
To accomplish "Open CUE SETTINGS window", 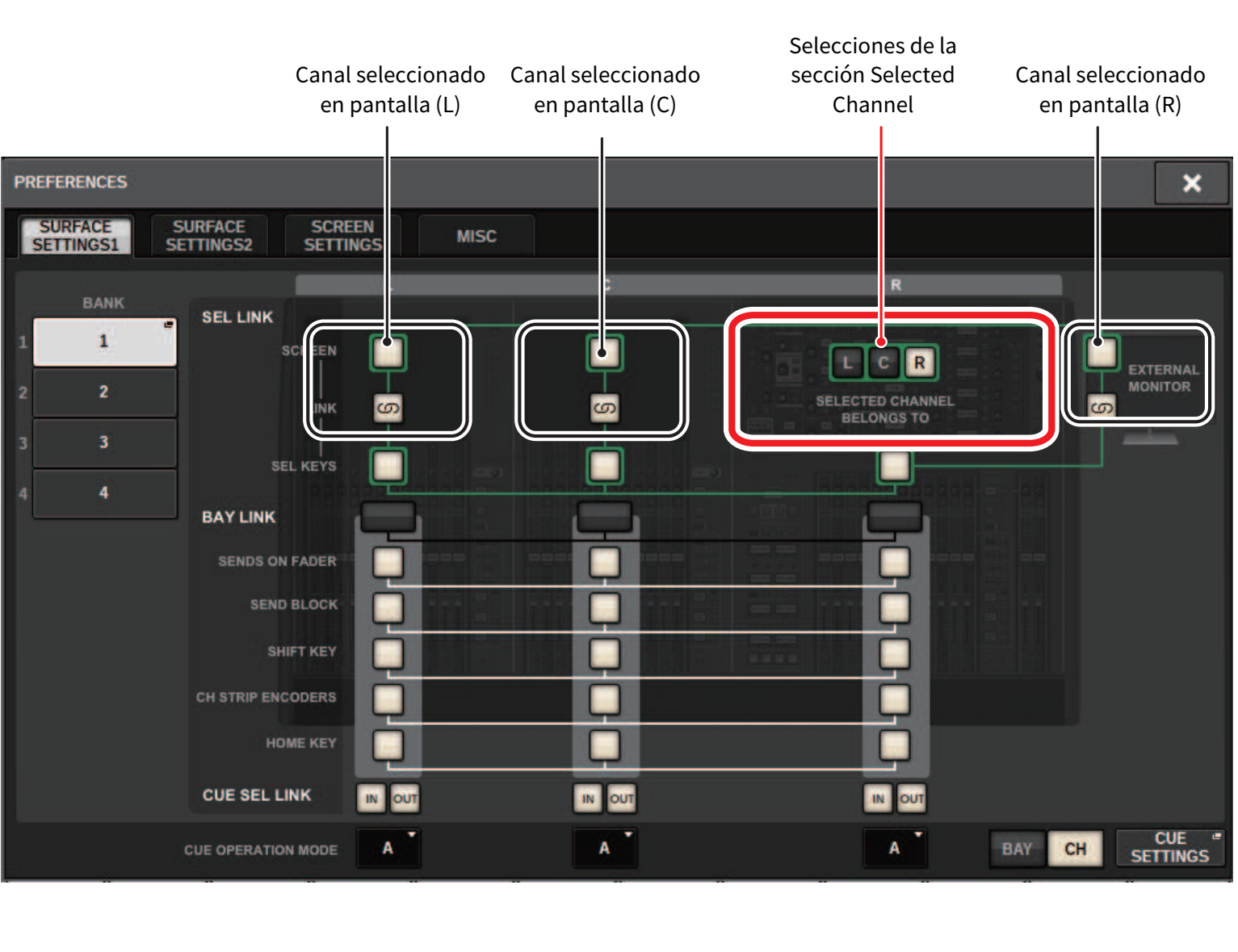I will [x=1169, y=848].
